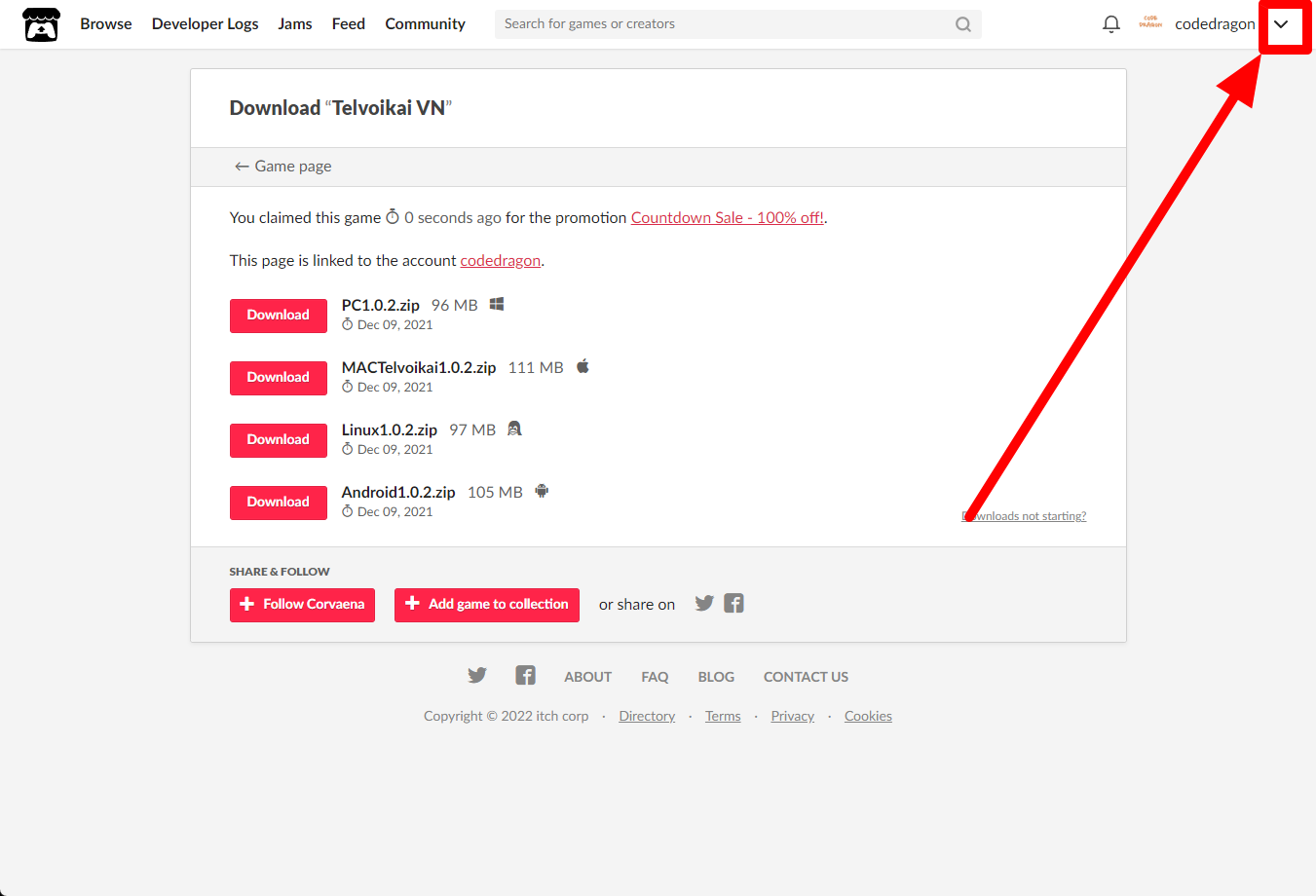Click the clock icon on the PC1.0.2.zip date
1316x896 pixels.
pos(348,325)
